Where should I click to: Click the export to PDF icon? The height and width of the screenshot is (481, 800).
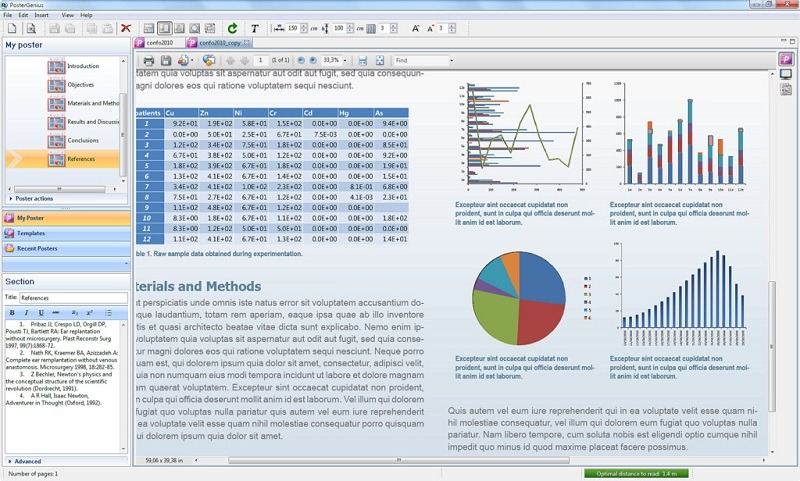tap(183, 61)
